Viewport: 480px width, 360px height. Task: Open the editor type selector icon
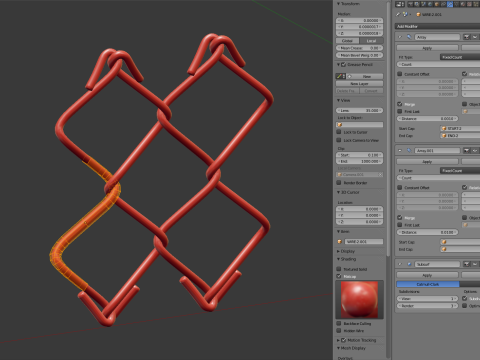pos(400,4)
